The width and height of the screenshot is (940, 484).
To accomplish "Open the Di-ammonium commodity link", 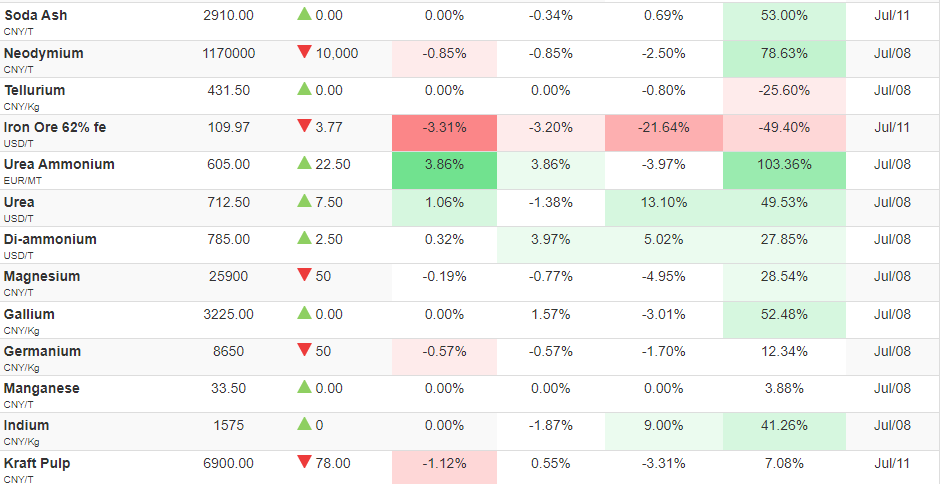I will click(50, 239).
